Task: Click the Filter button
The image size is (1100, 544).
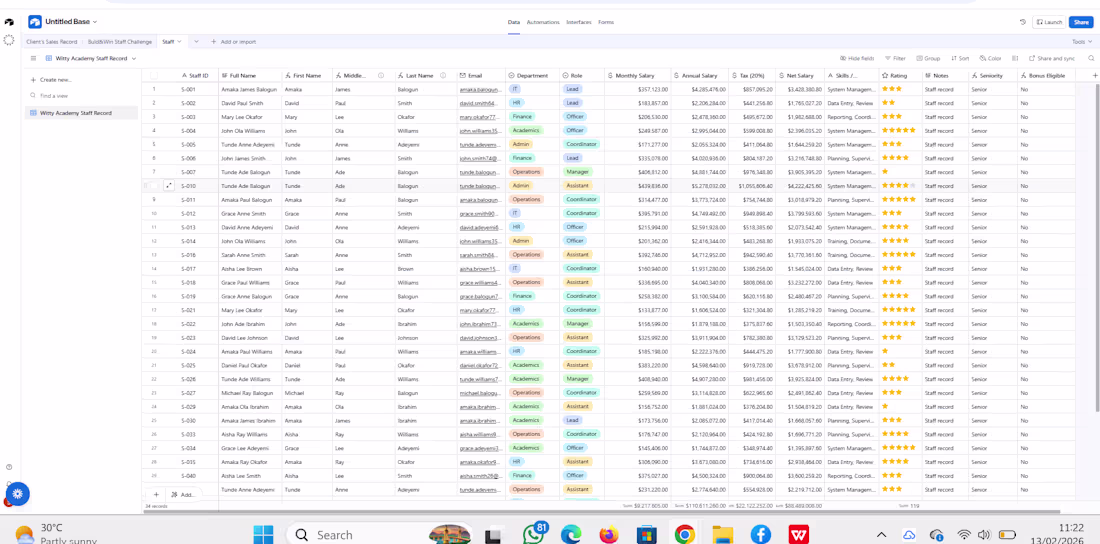Action: 895,58
